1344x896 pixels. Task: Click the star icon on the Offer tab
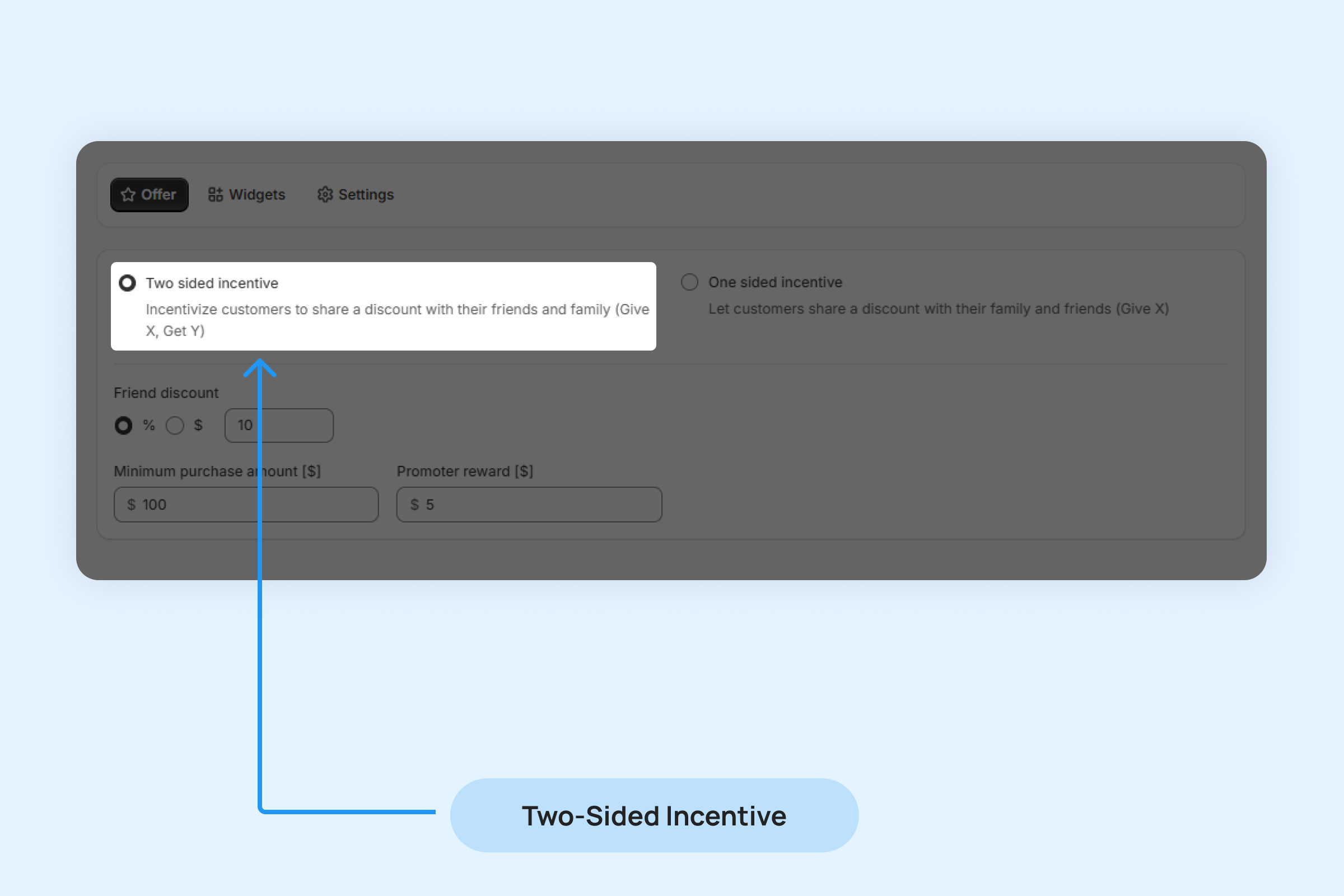(128, 195)
